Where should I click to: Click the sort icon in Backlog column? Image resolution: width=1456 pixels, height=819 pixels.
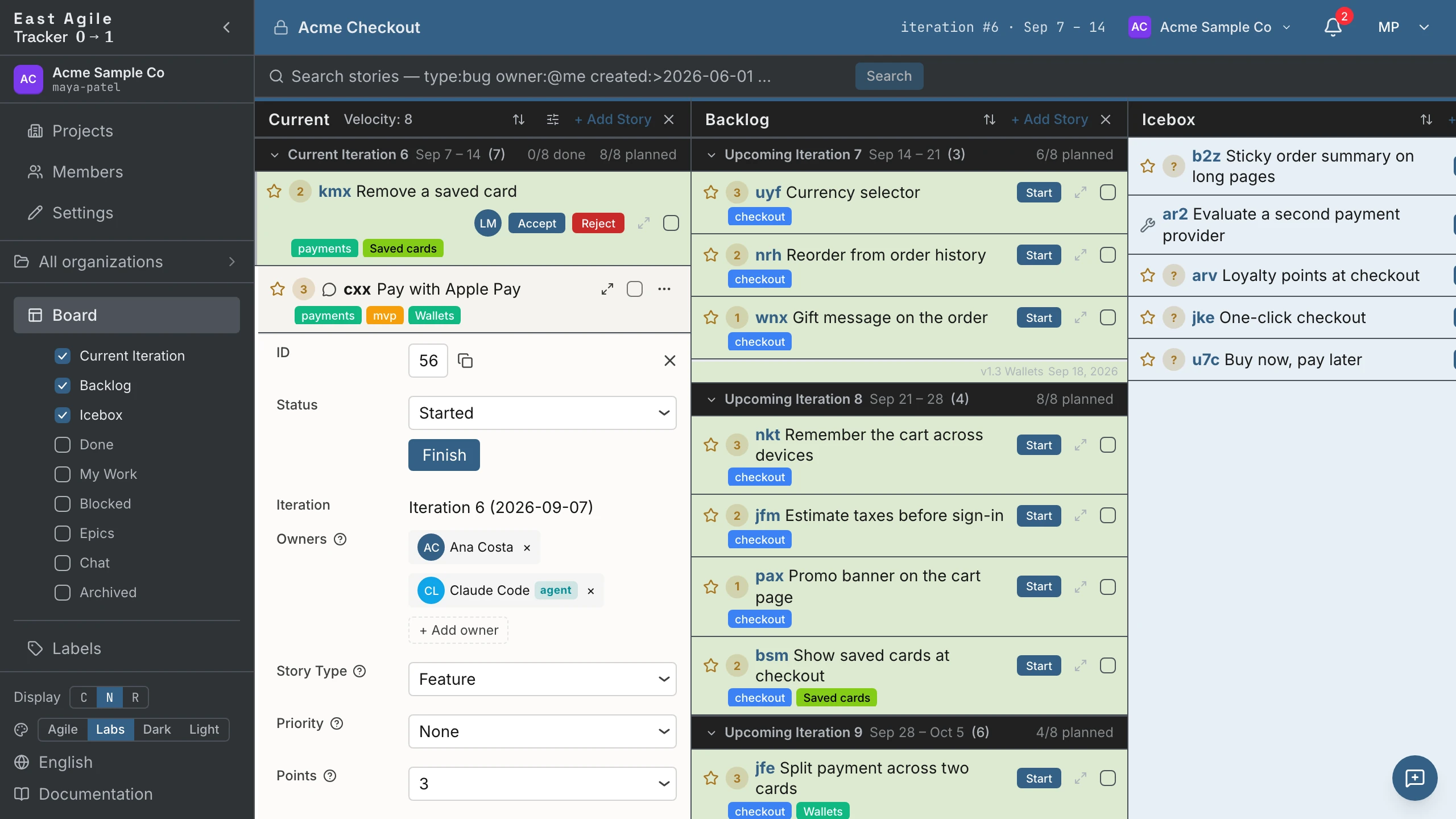tap(989, 119)
